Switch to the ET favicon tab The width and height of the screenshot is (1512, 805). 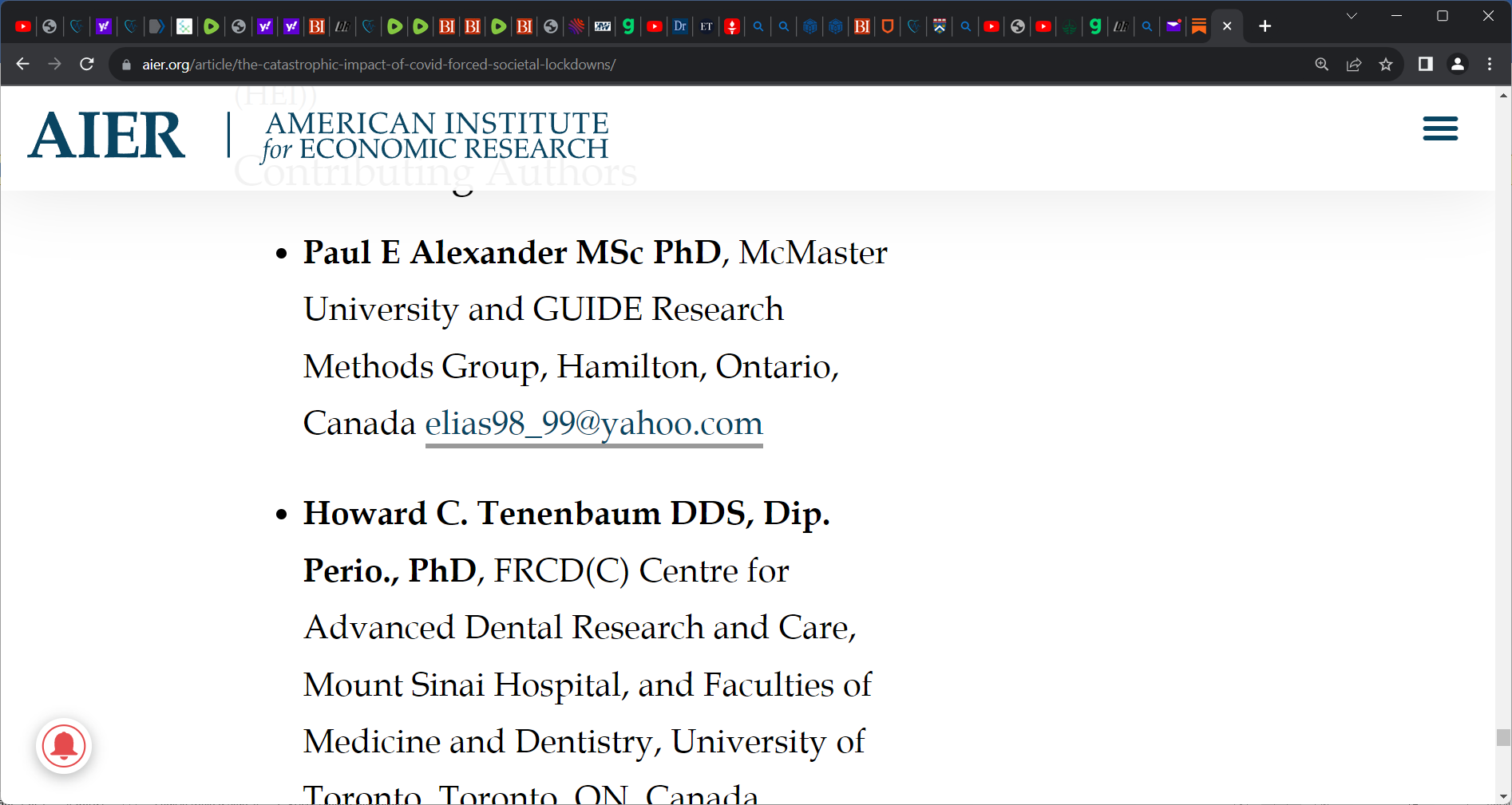(x=707, y=26)
